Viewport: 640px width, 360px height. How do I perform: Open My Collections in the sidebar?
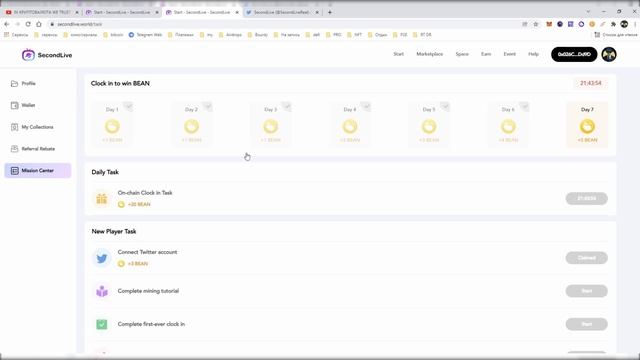coord(32,127)
